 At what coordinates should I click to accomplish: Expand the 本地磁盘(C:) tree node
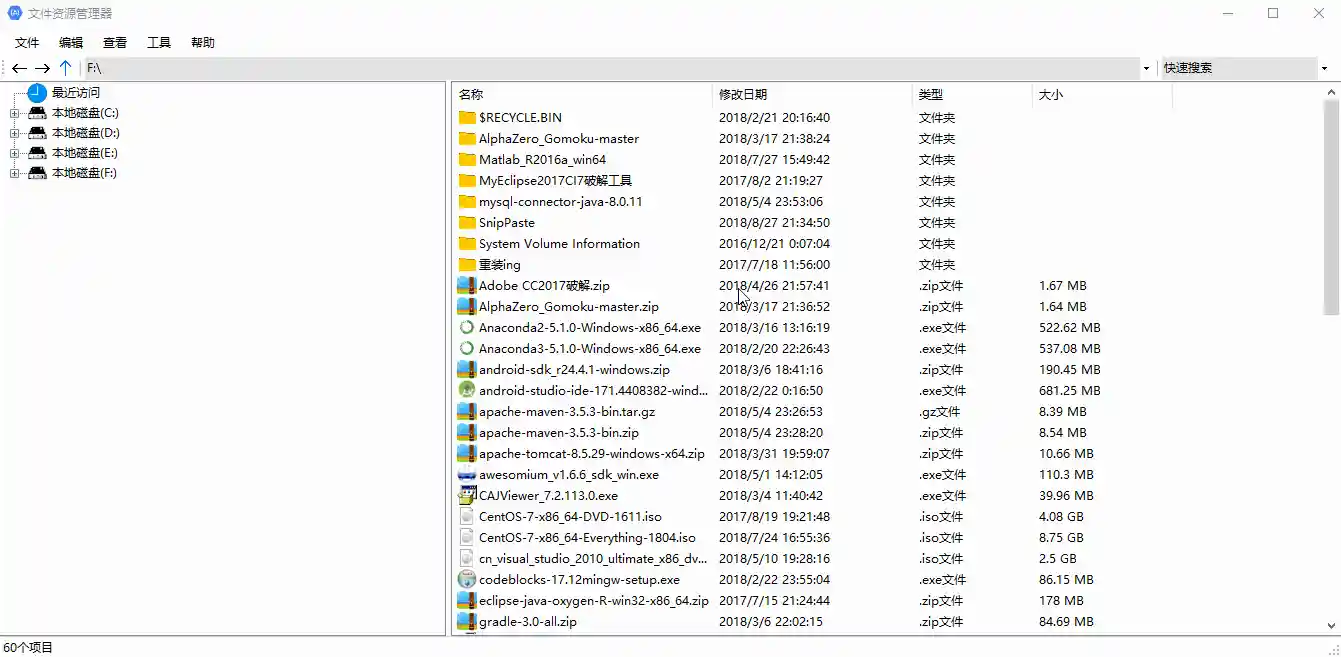[x=14, y=113]
